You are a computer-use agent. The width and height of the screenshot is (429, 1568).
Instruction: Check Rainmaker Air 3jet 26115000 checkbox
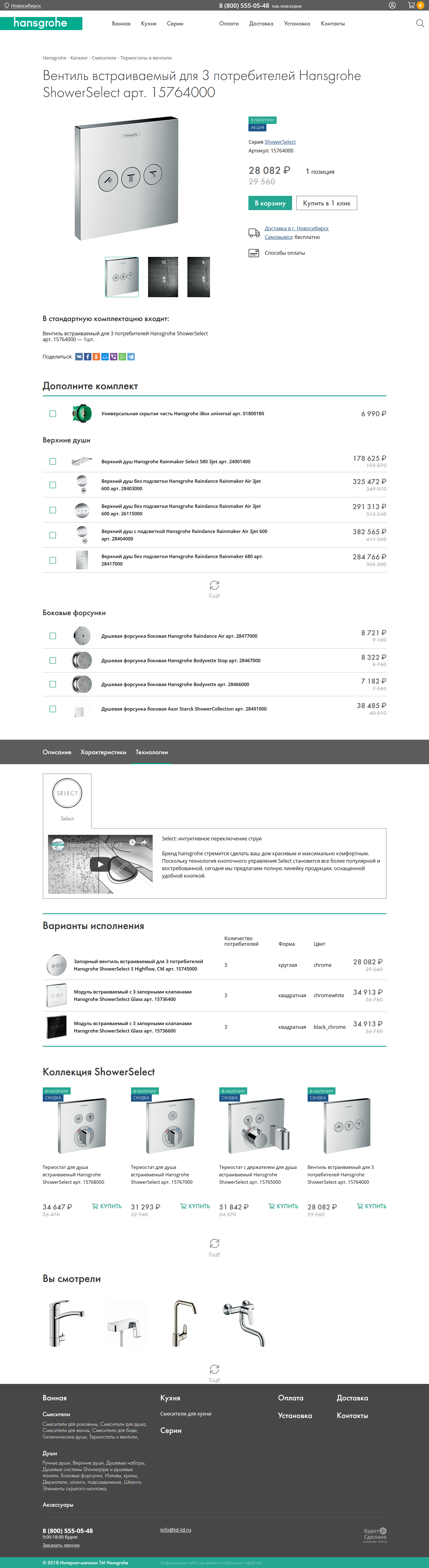click(53, 510)
